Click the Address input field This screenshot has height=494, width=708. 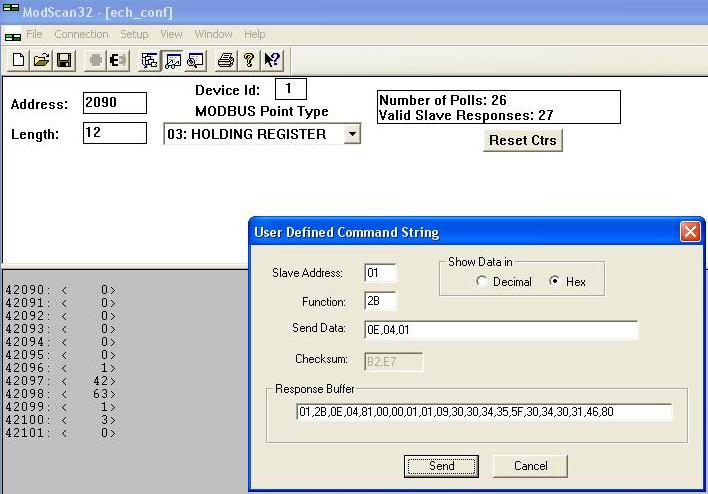coord(114,103)
